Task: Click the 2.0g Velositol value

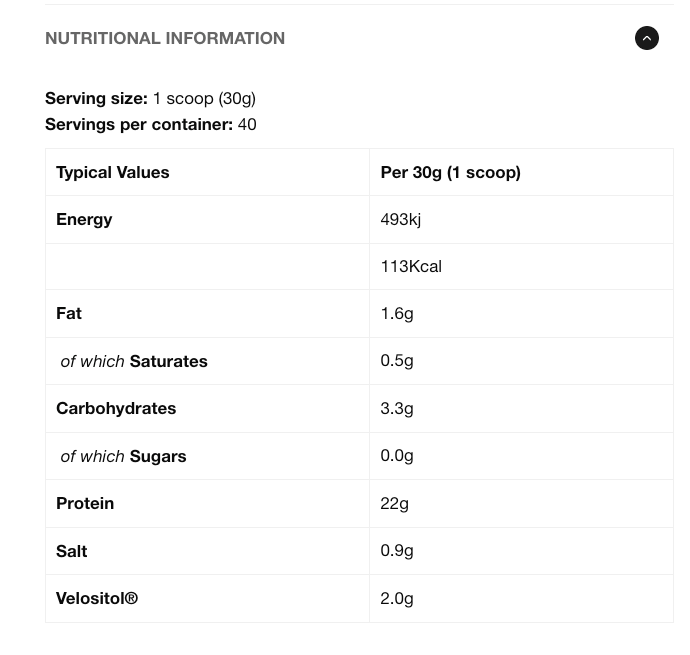Action: pos(397,598)
